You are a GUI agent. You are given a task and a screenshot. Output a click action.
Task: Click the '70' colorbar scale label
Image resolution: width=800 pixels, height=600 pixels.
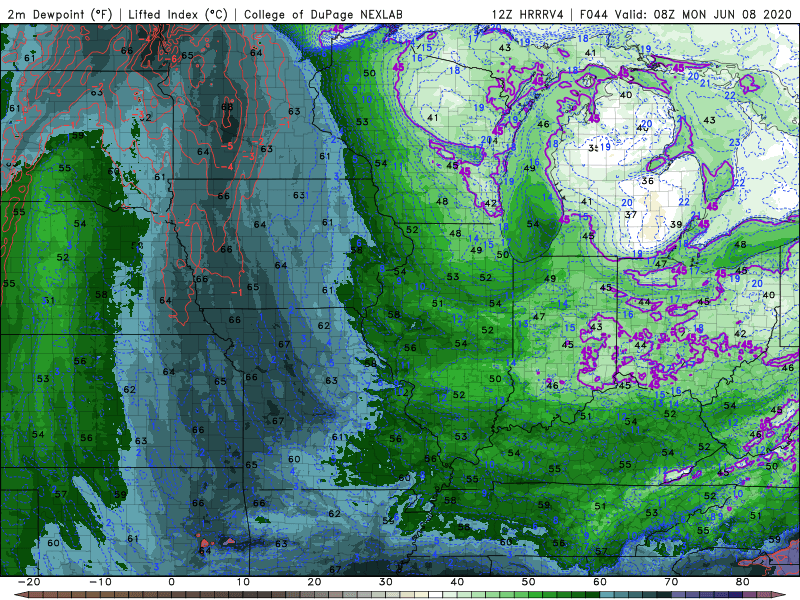(x=671, y=582)
